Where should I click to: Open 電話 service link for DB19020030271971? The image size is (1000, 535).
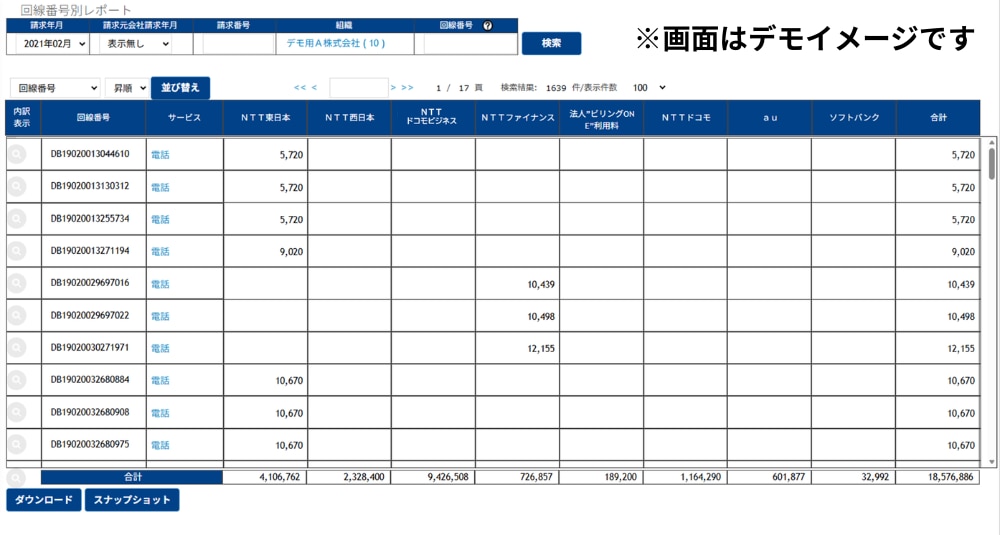pyautogui.click(x=160, y=348)
